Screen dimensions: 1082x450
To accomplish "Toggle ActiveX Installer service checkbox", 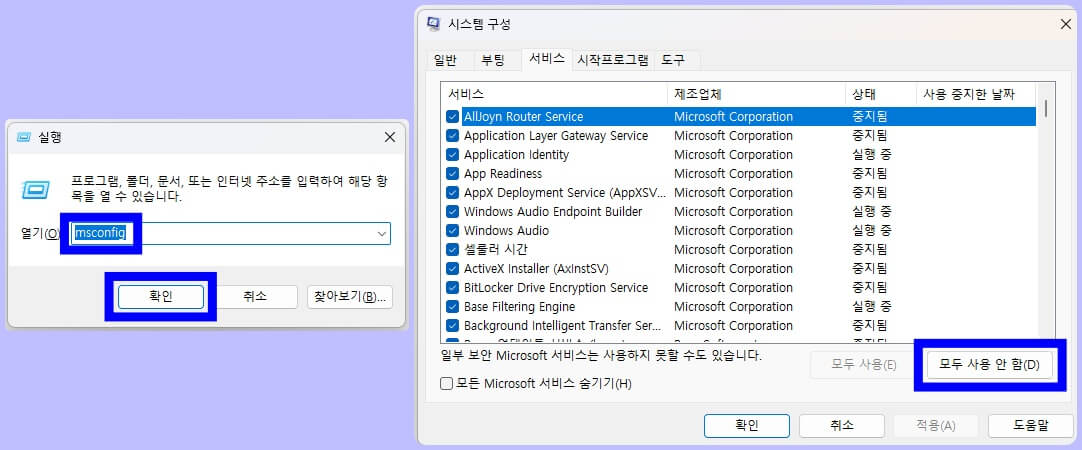I will coord(453,268).
